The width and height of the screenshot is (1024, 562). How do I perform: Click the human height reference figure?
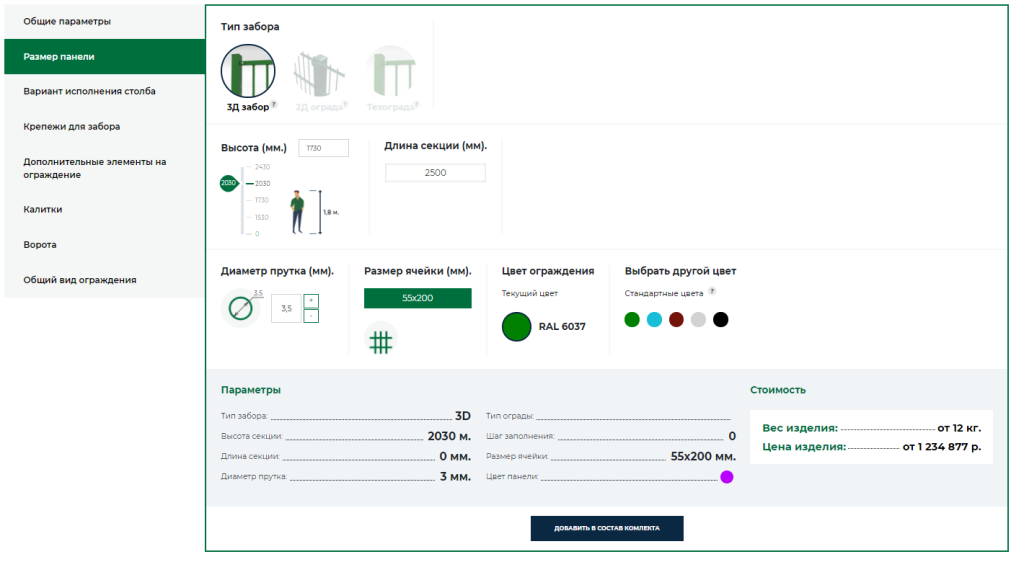tap(297, 212)
